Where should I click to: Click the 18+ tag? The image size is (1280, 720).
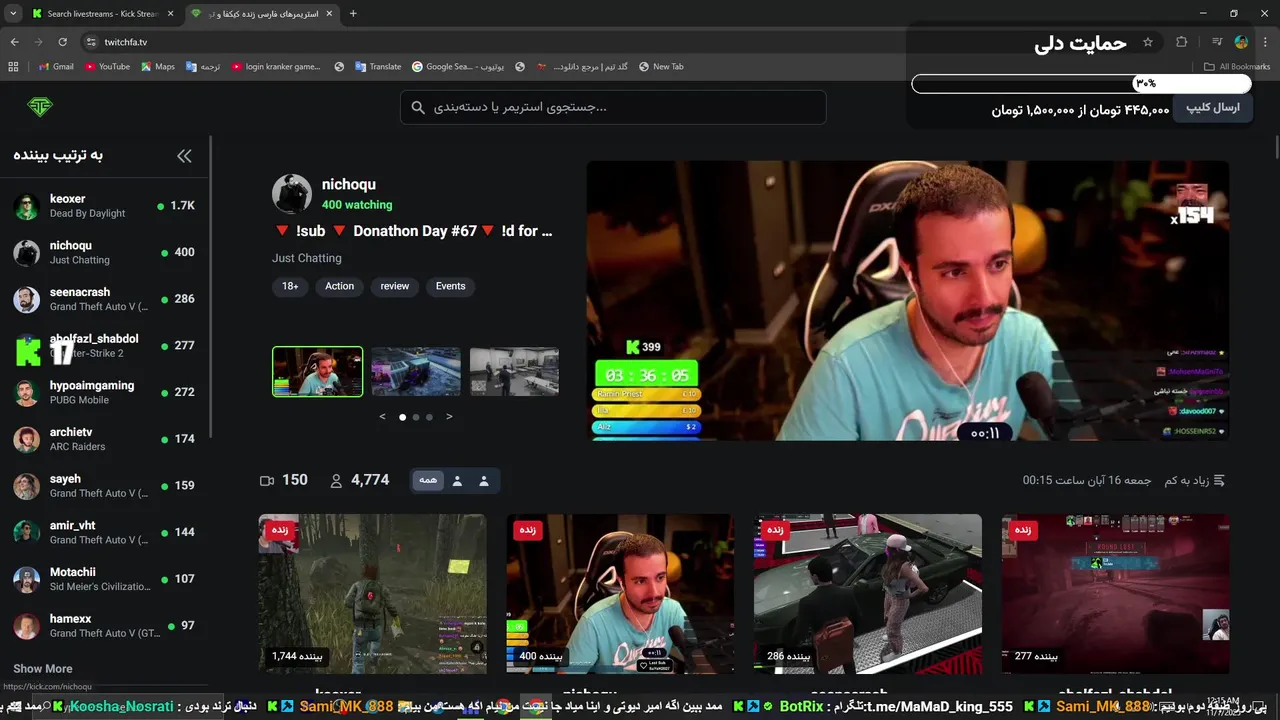pos(290,286)
